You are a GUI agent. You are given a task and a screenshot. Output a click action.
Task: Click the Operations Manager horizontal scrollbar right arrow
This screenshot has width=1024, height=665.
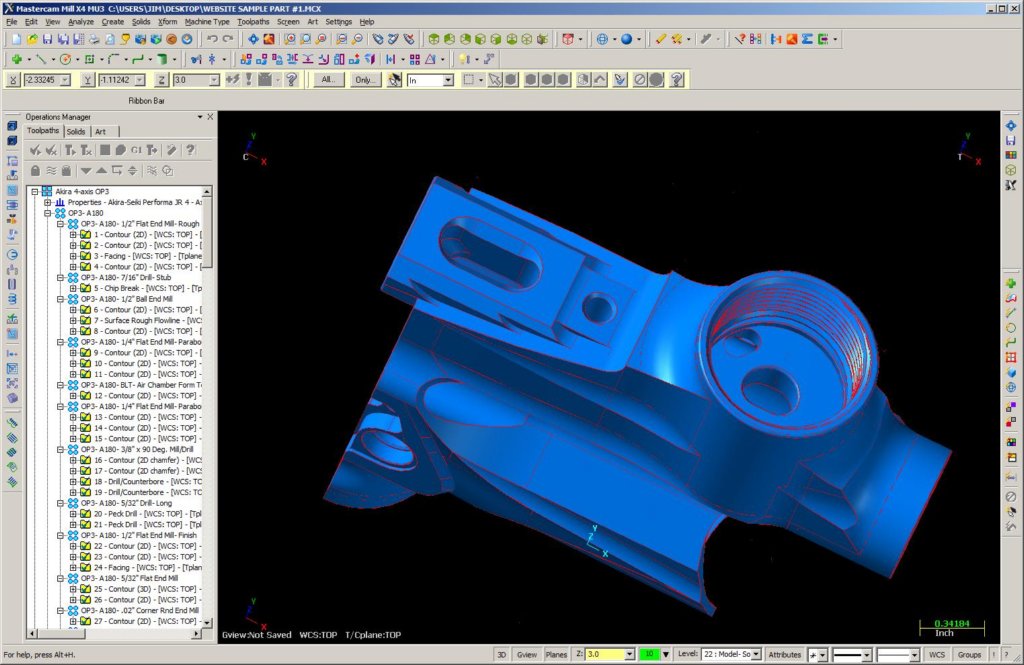pos(196,634)
